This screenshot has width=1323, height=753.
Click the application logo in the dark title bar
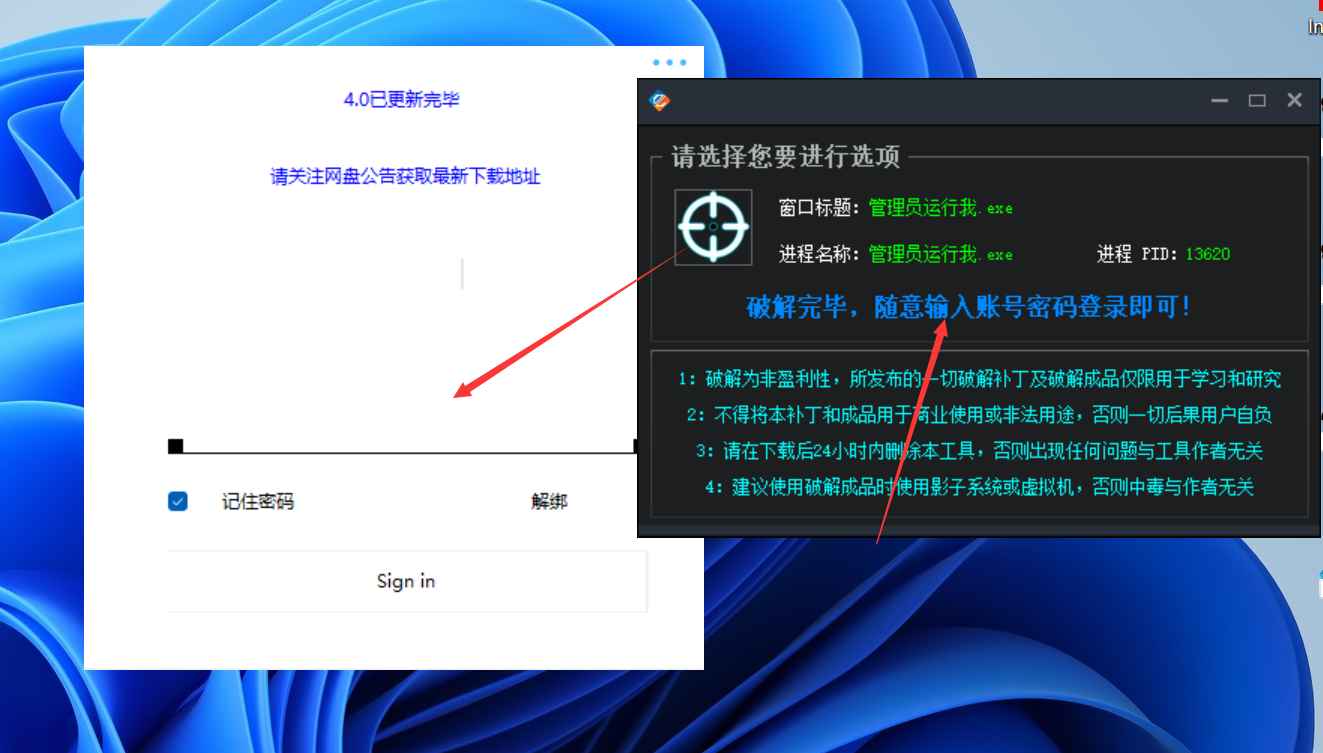662,99
